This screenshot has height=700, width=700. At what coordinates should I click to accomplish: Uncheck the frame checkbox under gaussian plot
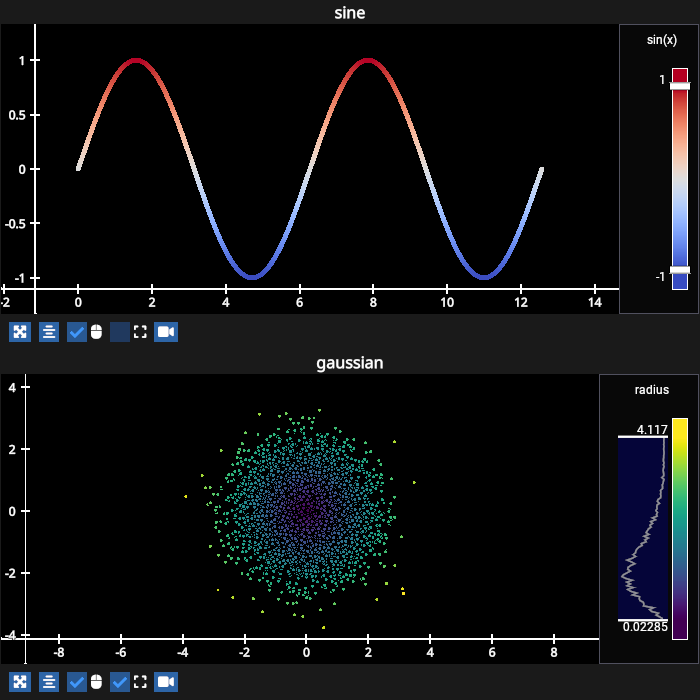(120, 682)
